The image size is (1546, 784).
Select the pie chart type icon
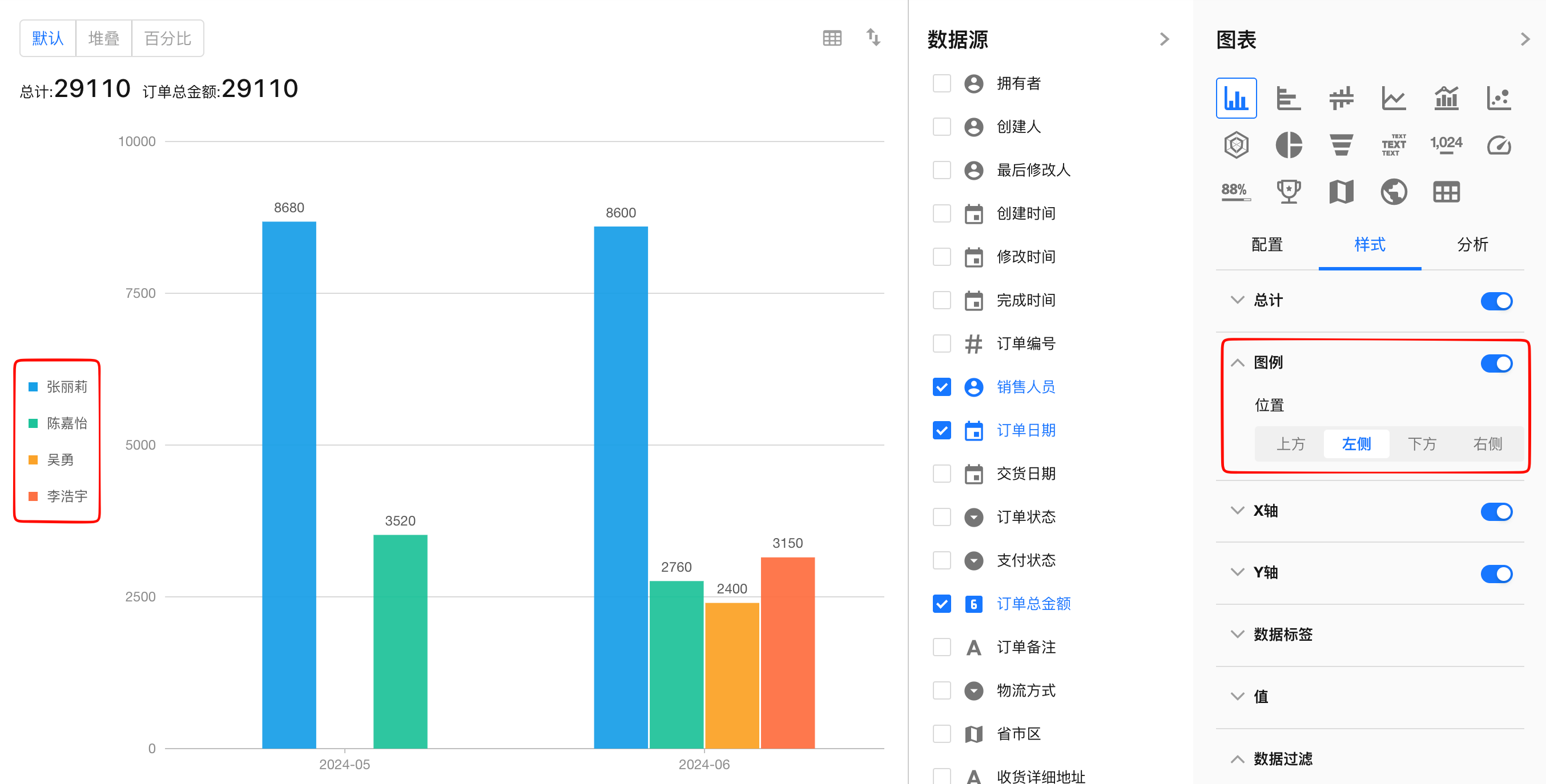(x=1288, y=145)
